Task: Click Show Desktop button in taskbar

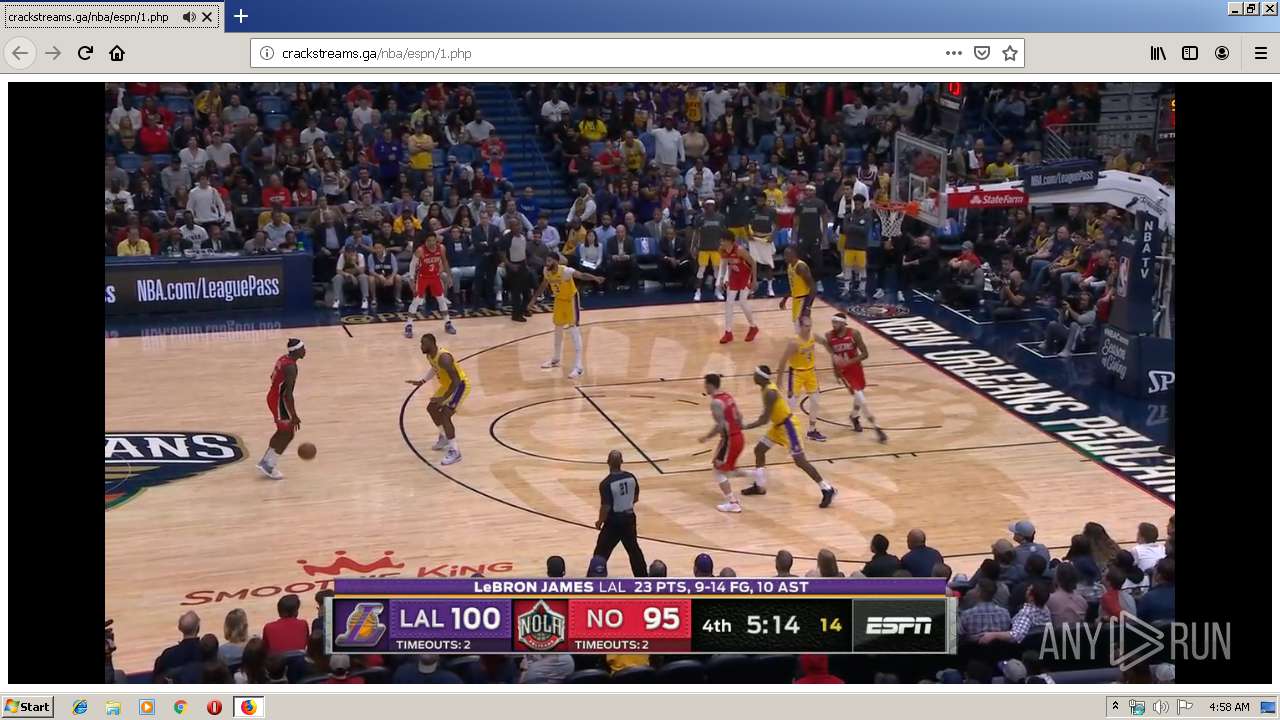Action: click(x=1269, y=707)
